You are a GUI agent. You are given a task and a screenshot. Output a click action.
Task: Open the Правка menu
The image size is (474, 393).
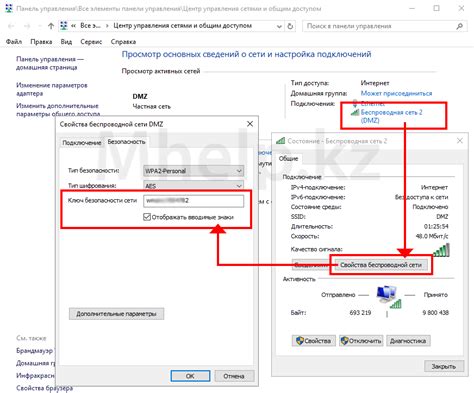(41, 42)
